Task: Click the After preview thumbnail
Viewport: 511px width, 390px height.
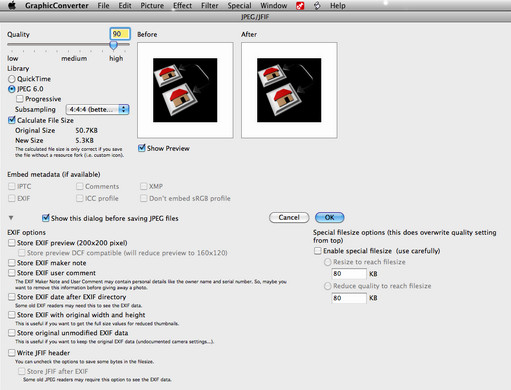Action: coord(289,90)
